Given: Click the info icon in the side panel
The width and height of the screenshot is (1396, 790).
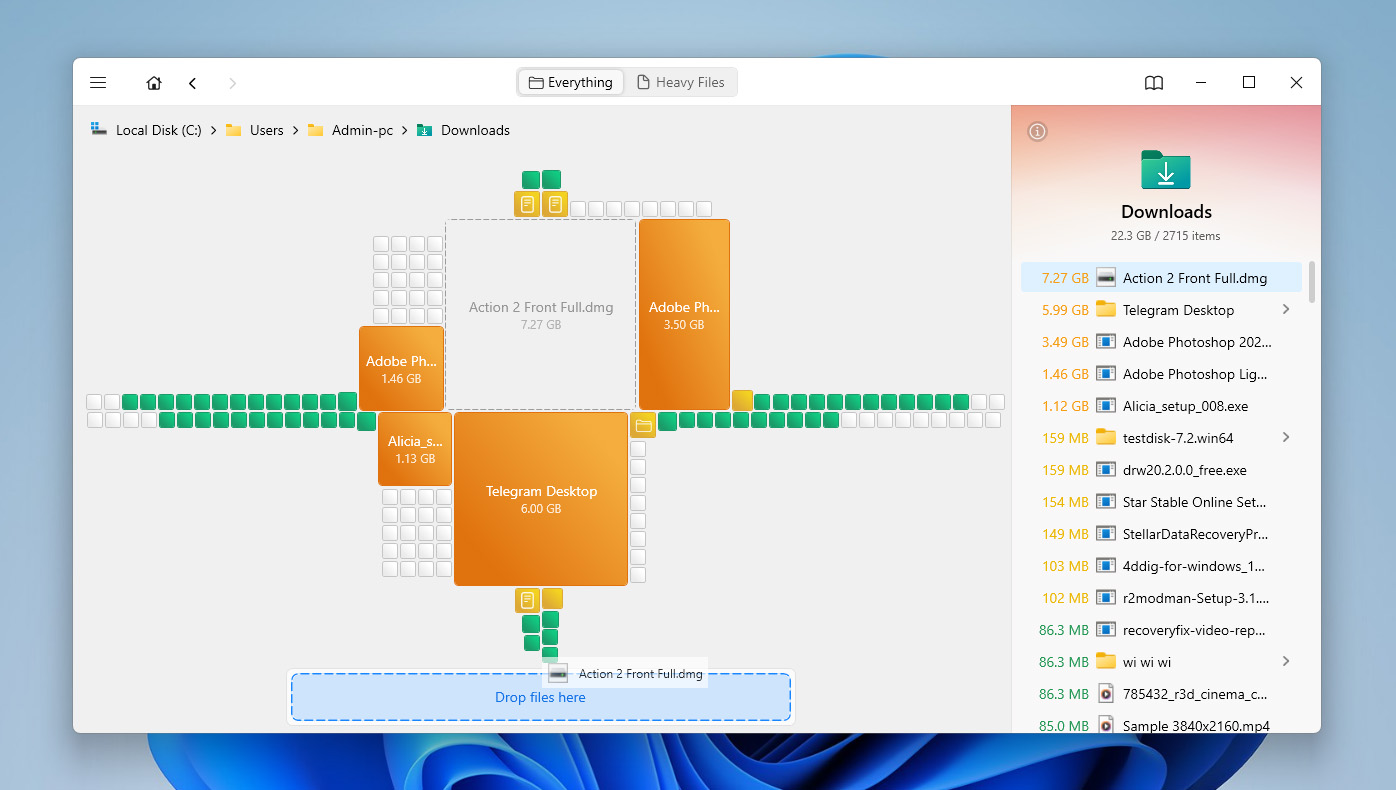Looking at the screenshot, I should click(1038, 131).
